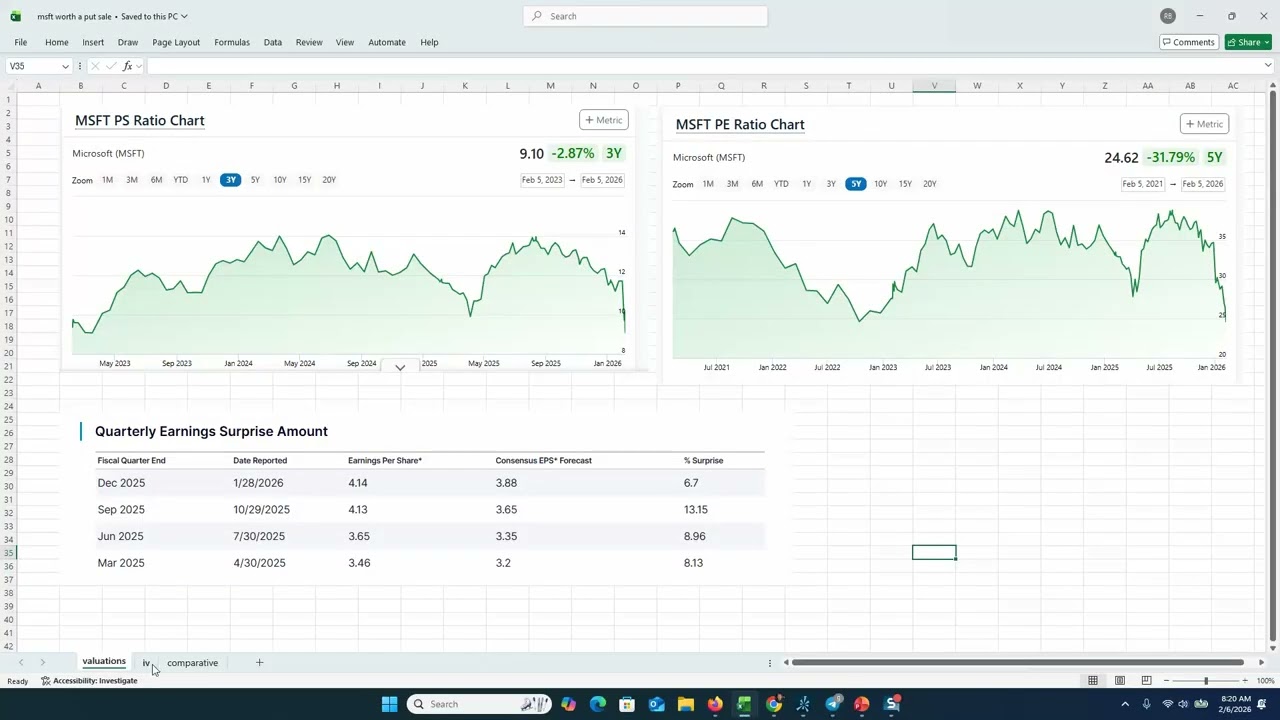1280x720 pixels.
Task: Open Outlook from the taskbar
Action: (x=657, y=704)
